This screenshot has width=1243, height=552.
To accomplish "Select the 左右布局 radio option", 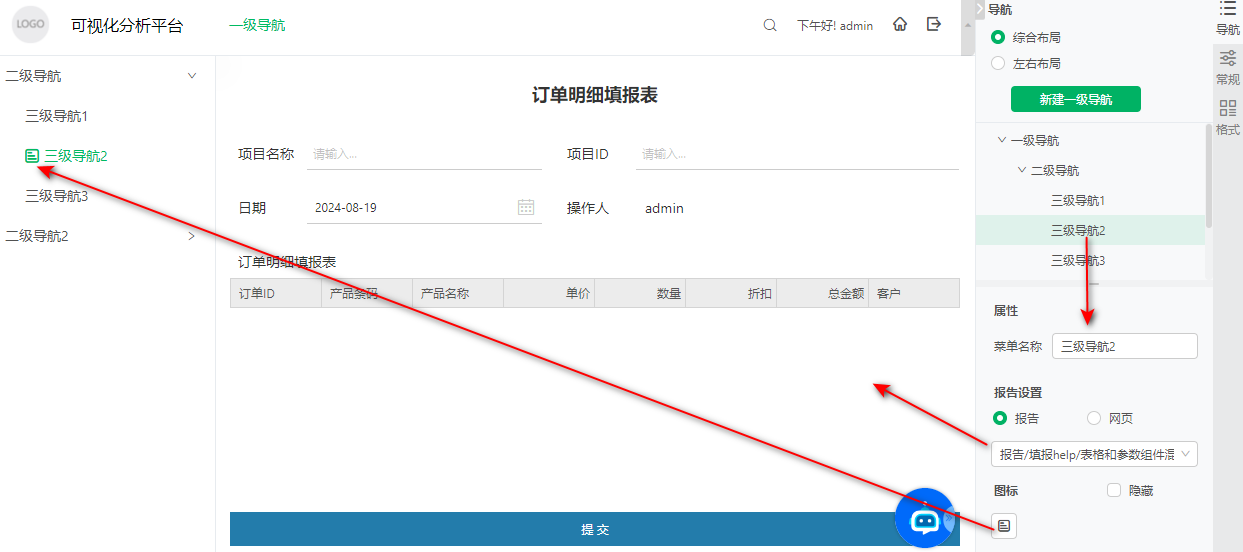I will coord(998,63).
